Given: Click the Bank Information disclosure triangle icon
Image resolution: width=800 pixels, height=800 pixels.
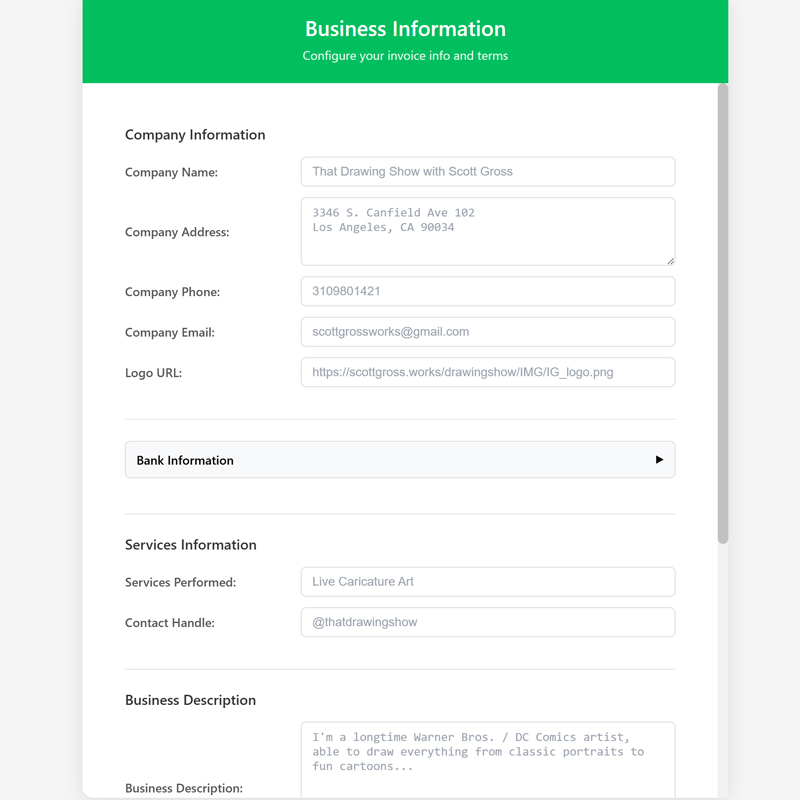Looking at the screenshot, I should [x=659, y=460].
